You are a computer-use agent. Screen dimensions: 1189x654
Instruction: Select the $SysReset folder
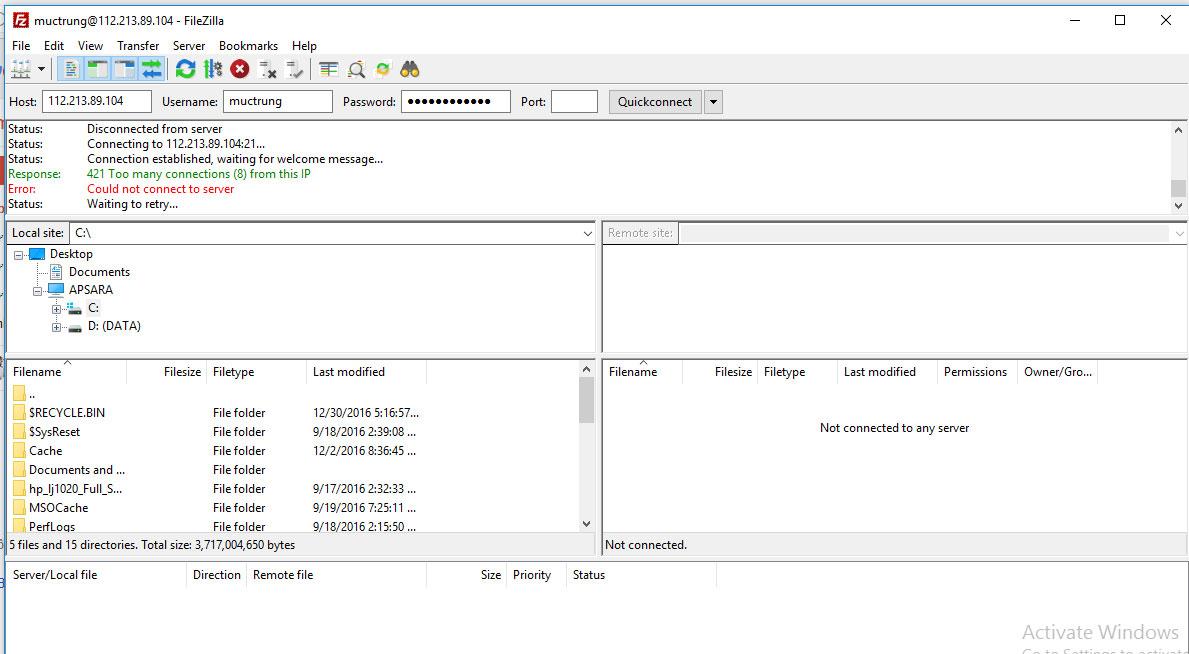pyautogui.click(x=55, y=432)
